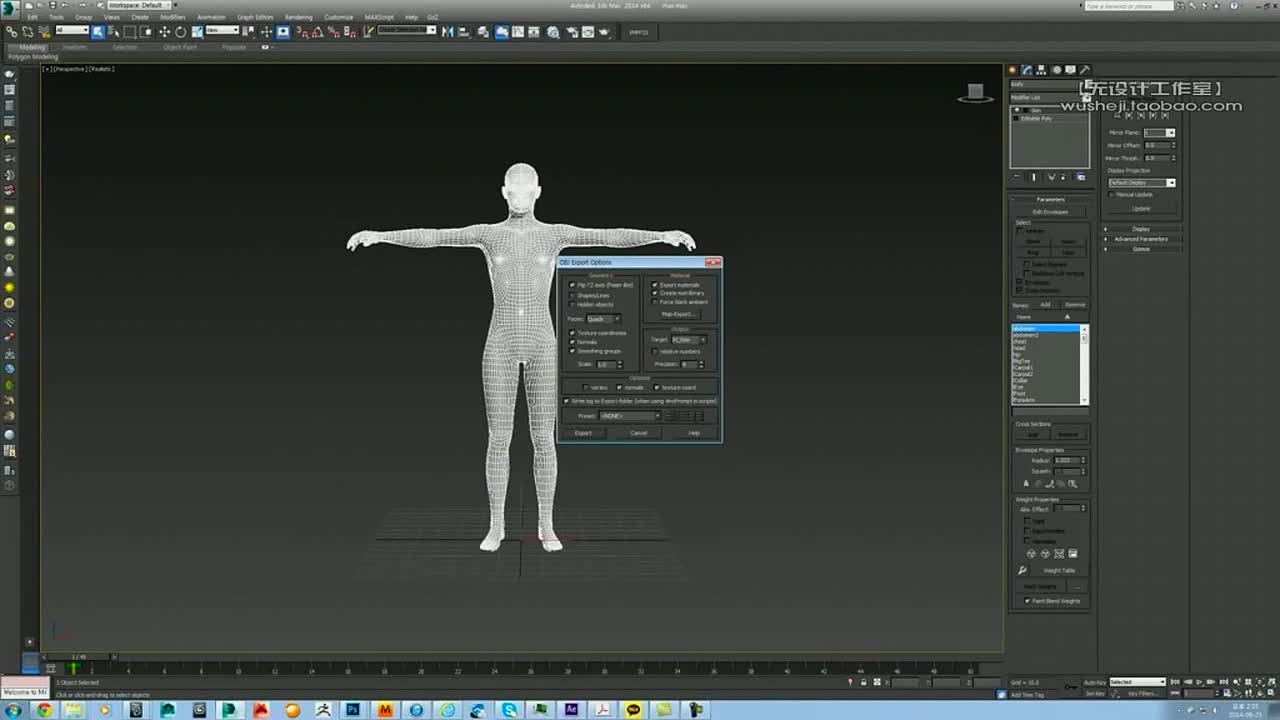Click the Unlink Selection tool
This screenshot has width=1280, height=720.
tap(27, 32)
